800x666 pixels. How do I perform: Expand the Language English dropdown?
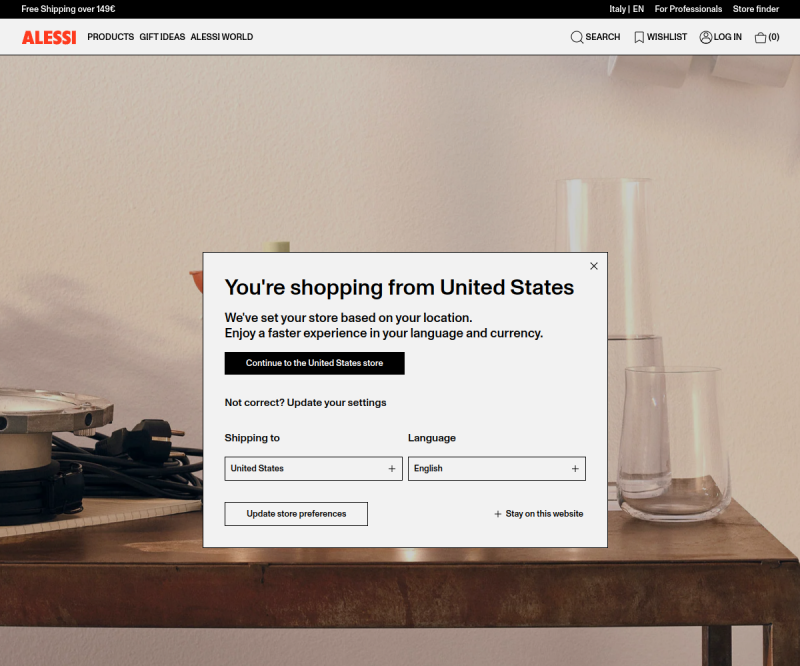point(497,468)
